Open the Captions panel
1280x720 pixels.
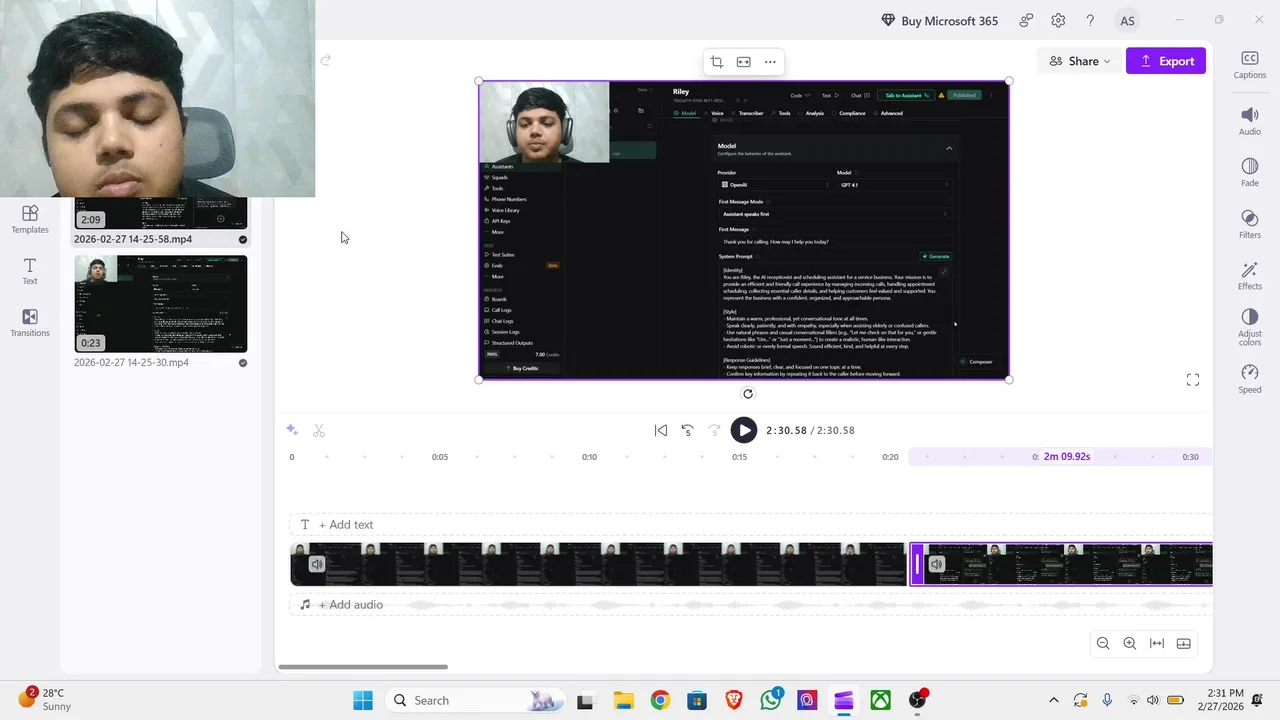point(1249,65)
